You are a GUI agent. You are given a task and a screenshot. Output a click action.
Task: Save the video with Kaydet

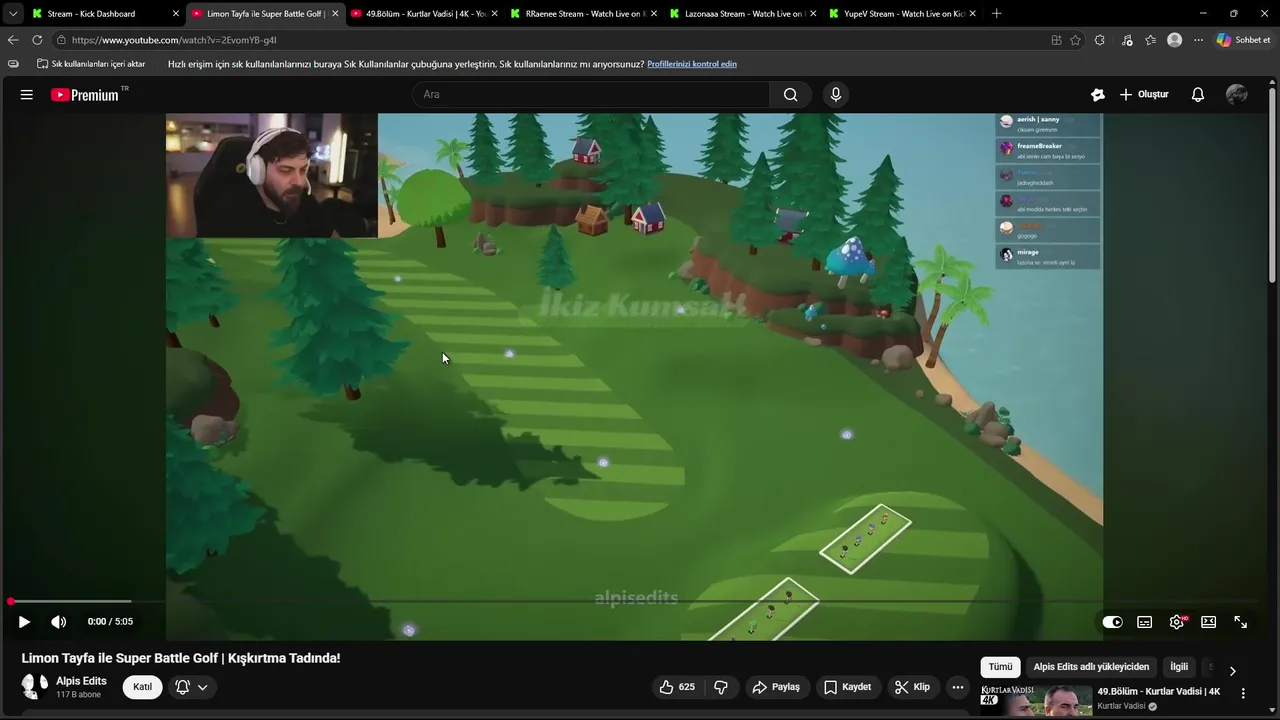coord(848,687)
